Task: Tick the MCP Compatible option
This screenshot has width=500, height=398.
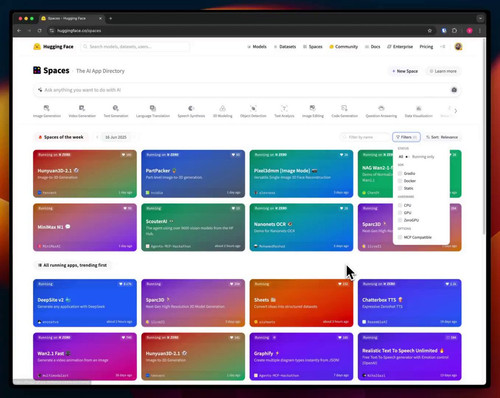Action: (x=400, y=237)
